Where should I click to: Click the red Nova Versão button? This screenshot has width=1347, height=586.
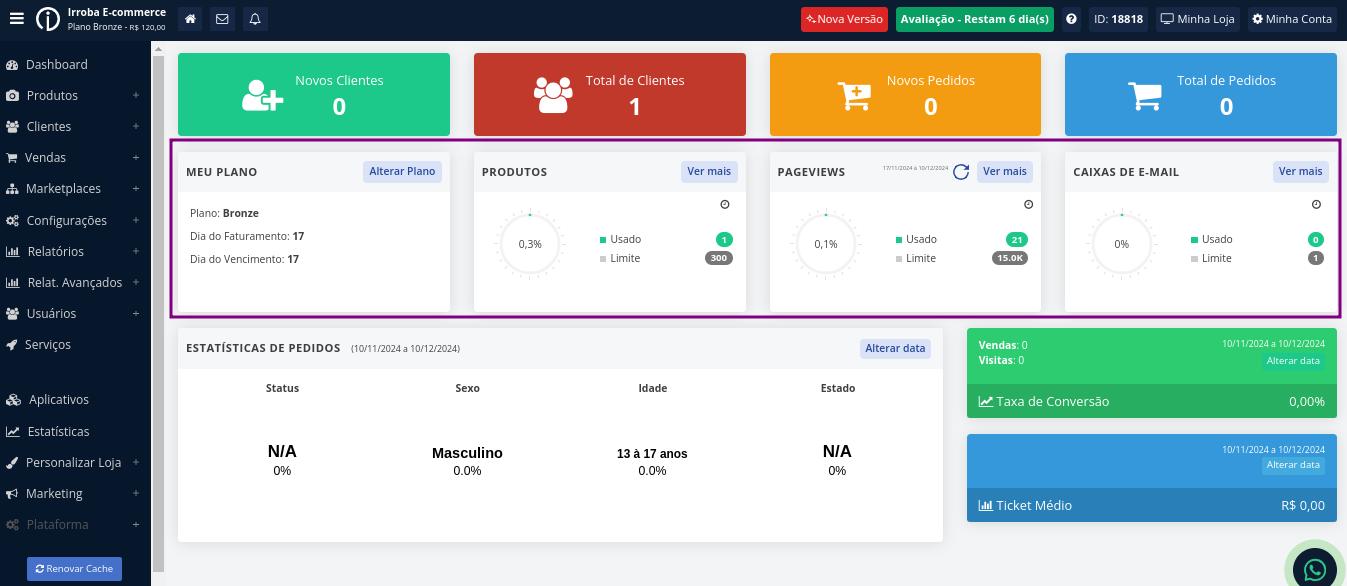pyautogui.click(x=844, y=19)
